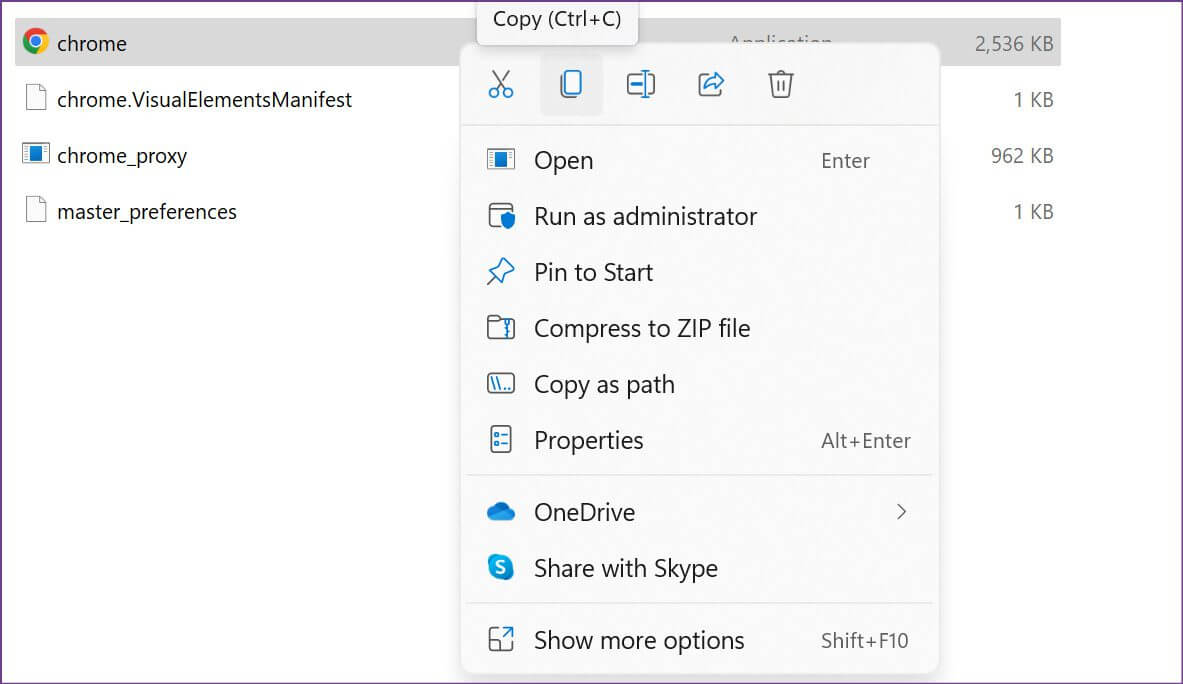Click the Pin to Start pin icon
This screenshot has height=684, width=1183.
click(500, 271)
